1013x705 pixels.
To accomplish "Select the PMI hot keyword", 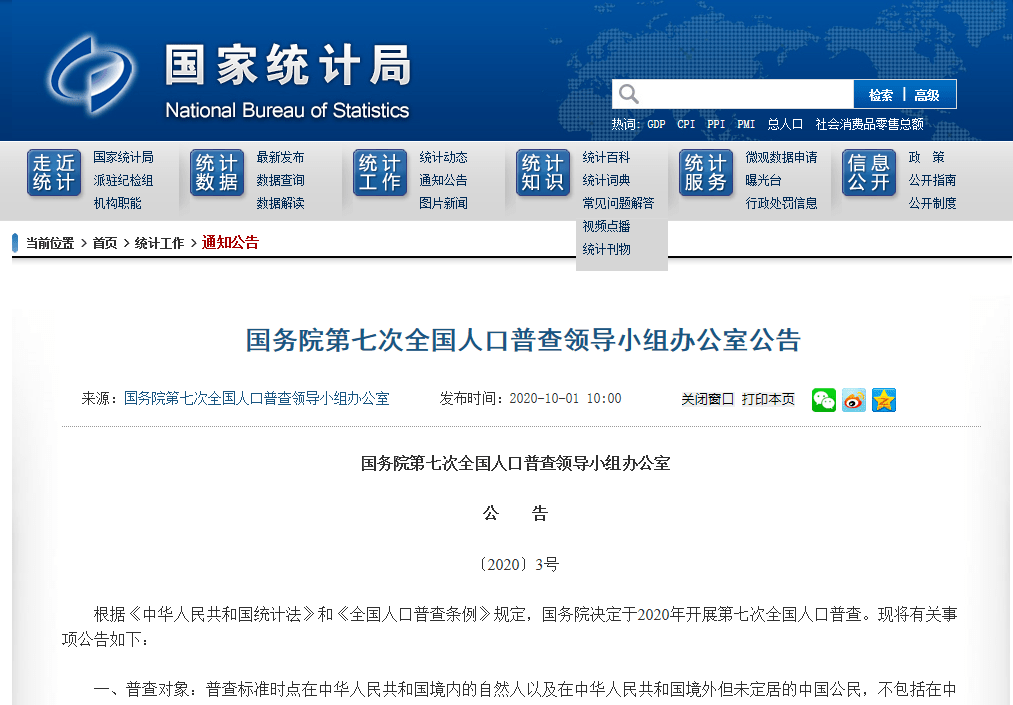I will tap(746, 124).
